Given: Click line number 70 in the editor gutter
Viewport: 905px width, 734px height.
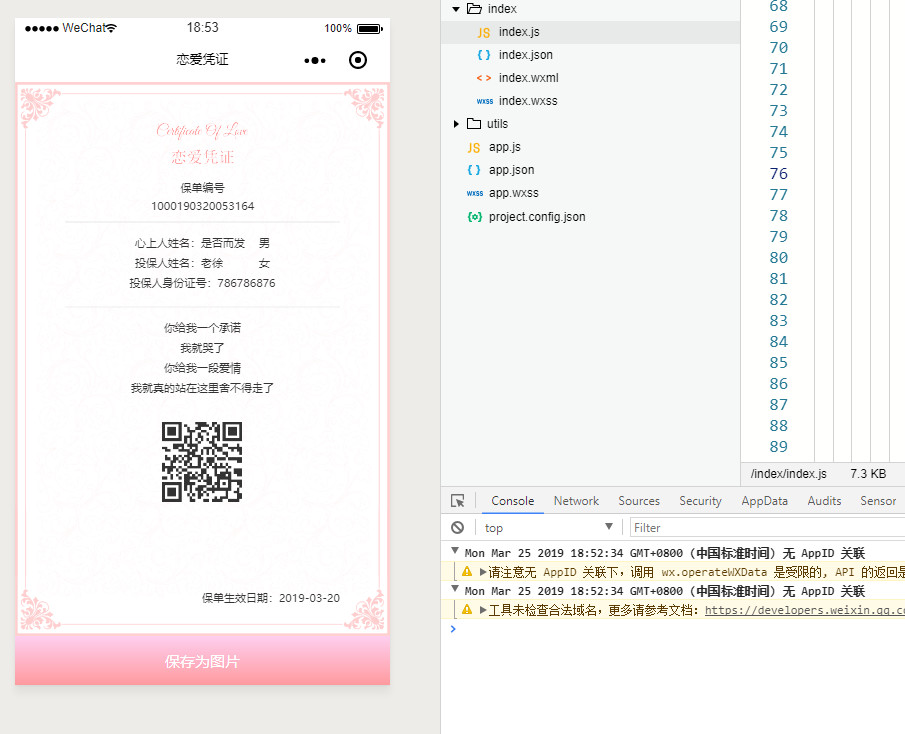Looking at the screenshot, I should (x=779, y=48).
